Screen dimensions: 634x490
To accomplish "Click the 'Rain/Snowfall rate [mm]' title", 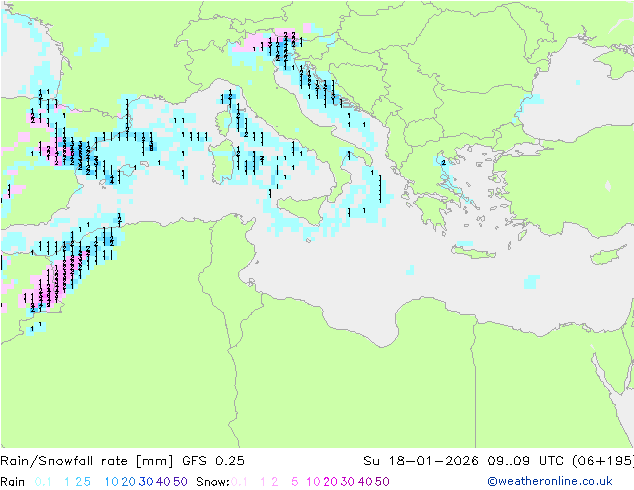I will click(x=87, y=460).
